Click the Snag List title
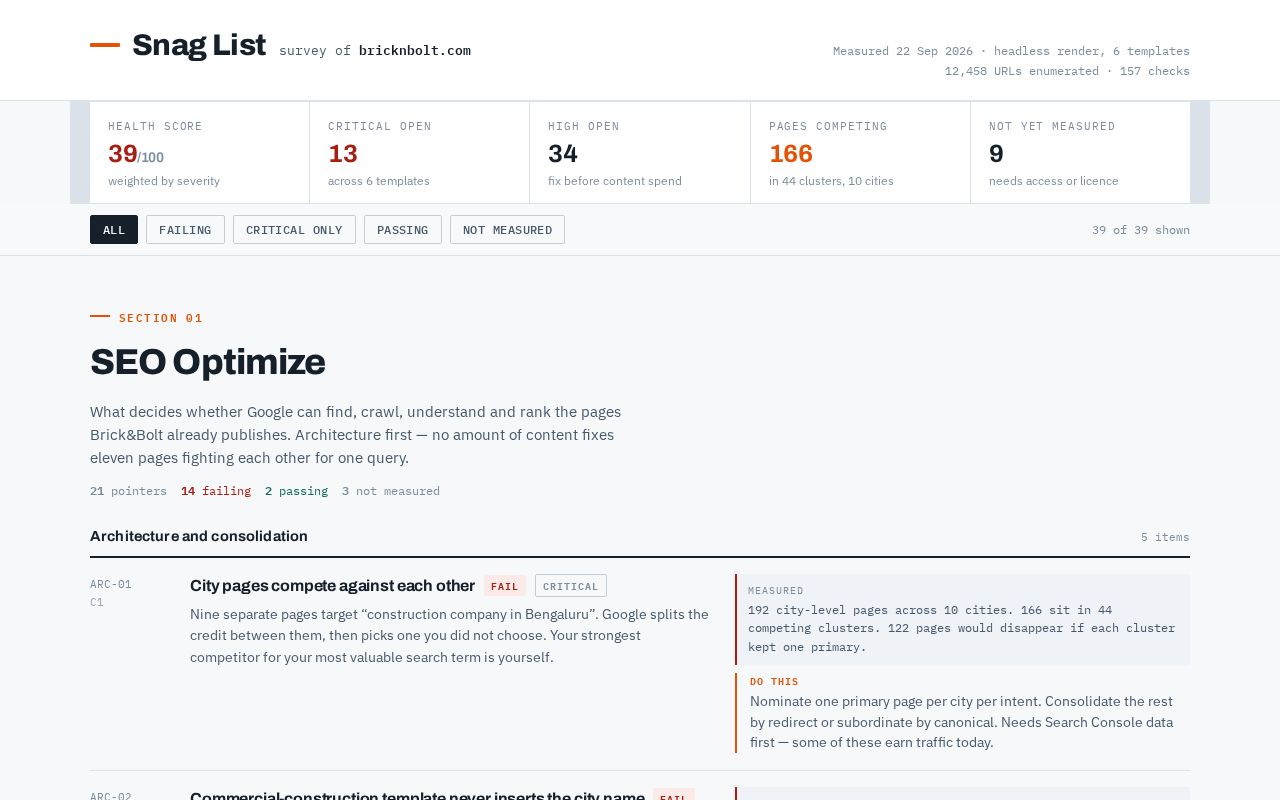Screen dimensions: 1280x800 (x=199, y=45)
